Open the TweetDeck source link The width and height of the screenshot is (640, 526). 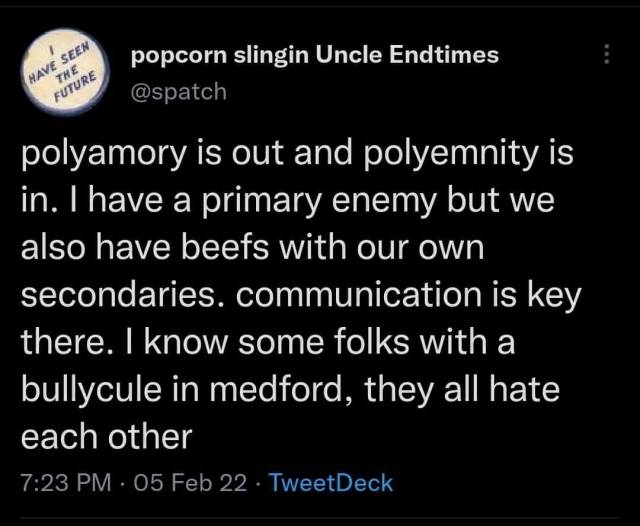(x=331, y=483)
